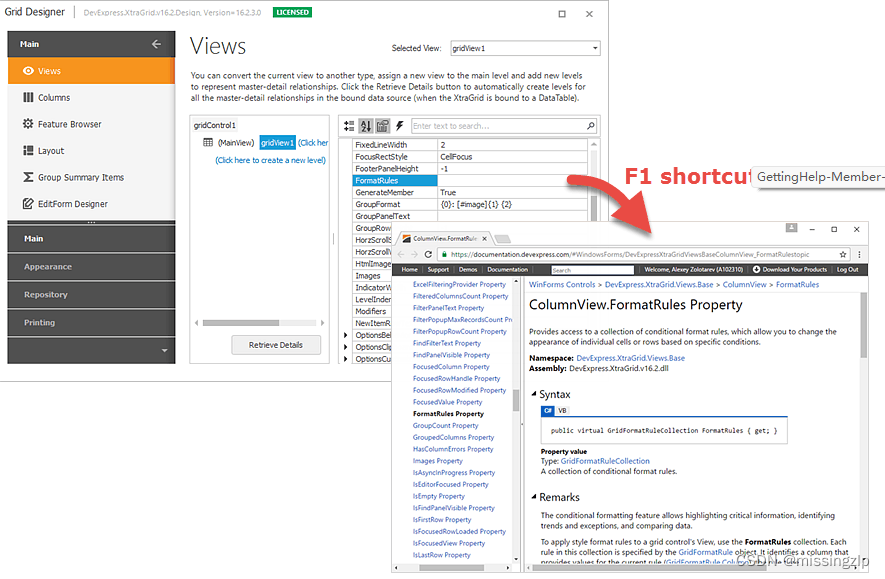885x579 pixels.
Task: Open Demos in the site navigation bar
Action: click(x=468, y=270)
